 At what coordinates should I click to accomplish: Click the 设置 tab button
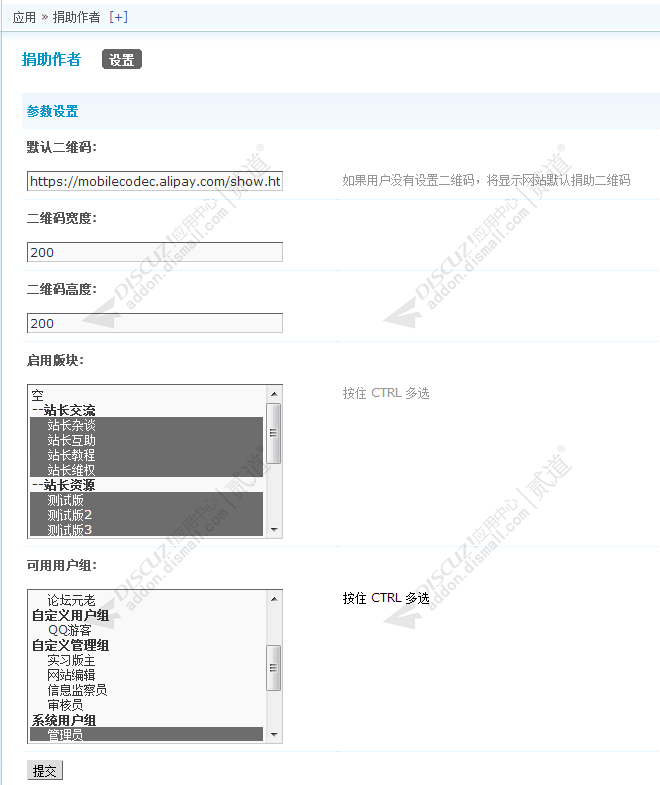[122, 60]
